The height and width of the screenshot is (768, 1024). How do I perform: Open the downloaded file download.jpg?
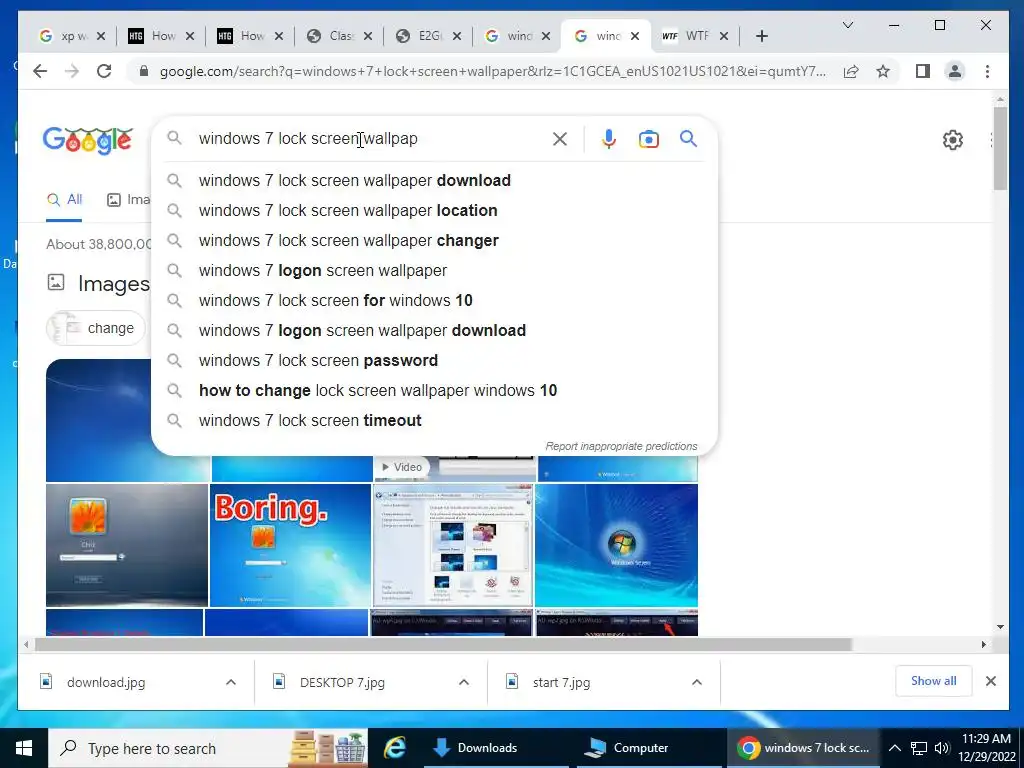point(106,682)
